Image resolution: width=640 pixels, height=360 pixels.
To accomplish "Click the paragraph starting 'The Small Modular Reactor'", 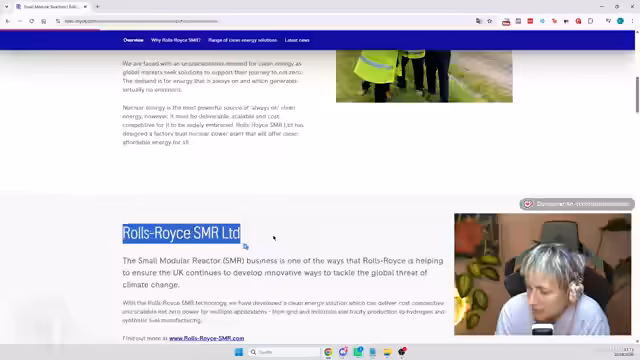I will coord(283,272).
